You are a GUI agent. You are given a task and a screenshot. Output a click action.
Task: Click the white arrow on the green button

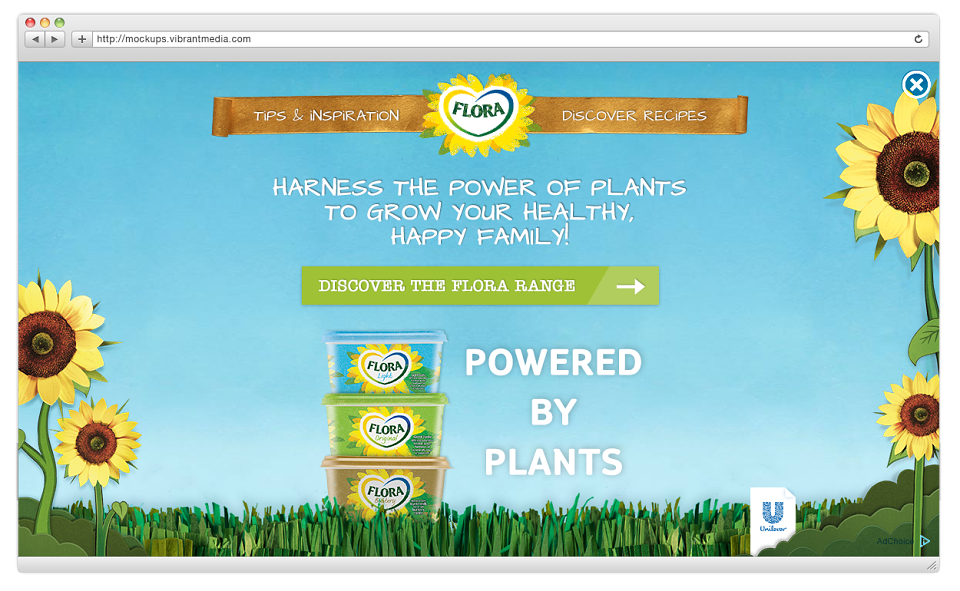click(630, 286)
